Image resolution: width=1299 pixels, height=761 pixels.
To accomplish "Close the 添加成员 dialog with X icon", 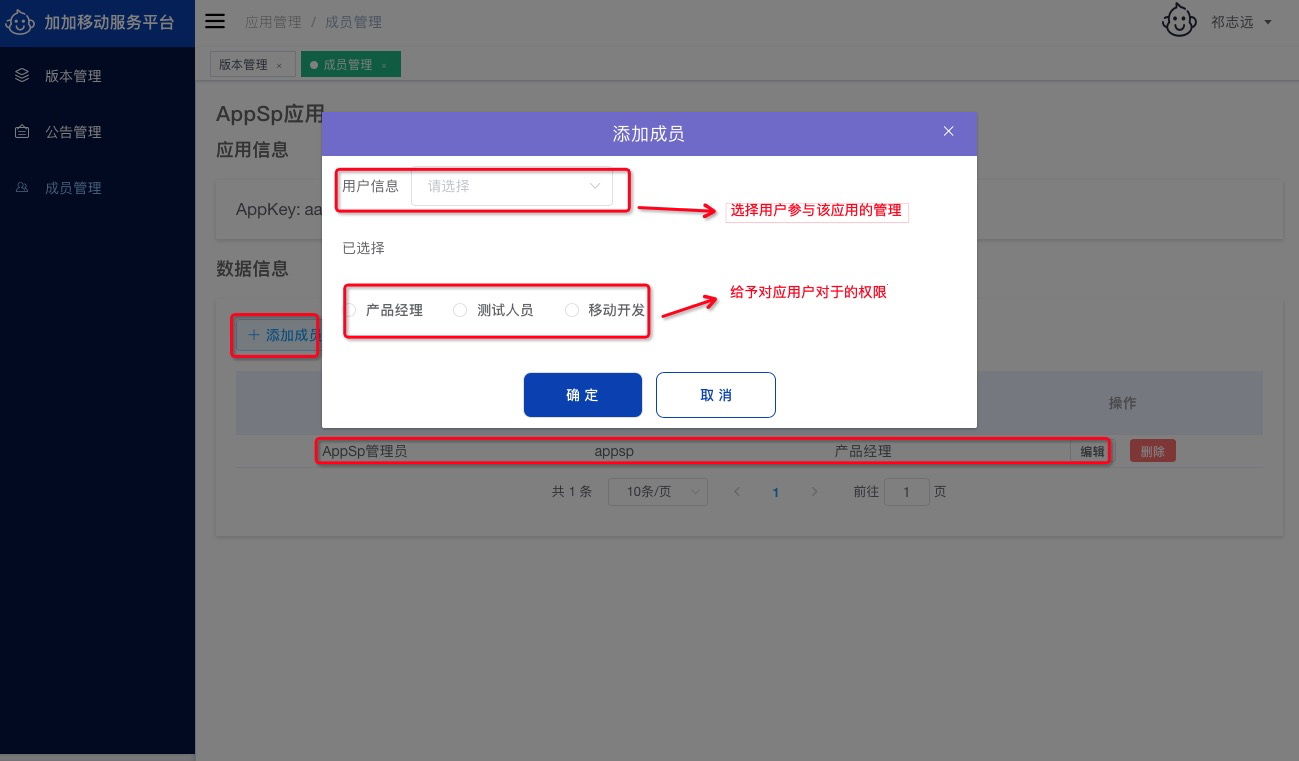I will 948,131.
